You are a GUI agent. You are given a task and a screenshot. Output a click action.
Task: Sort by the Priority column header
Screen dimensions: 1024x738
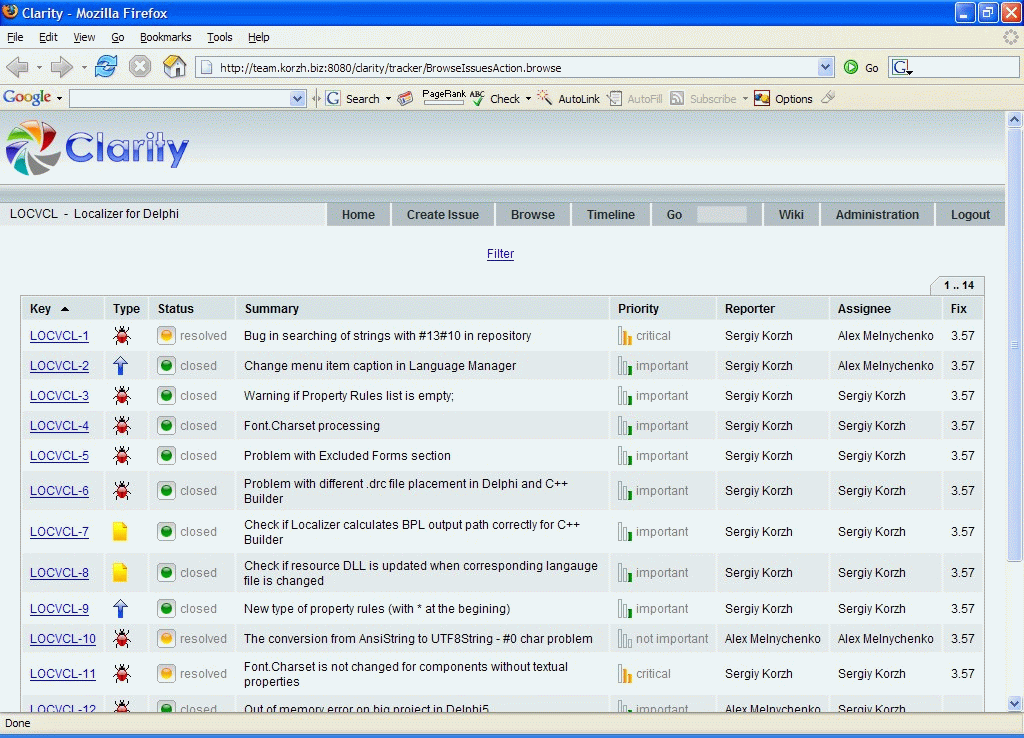tap(638, 309)
